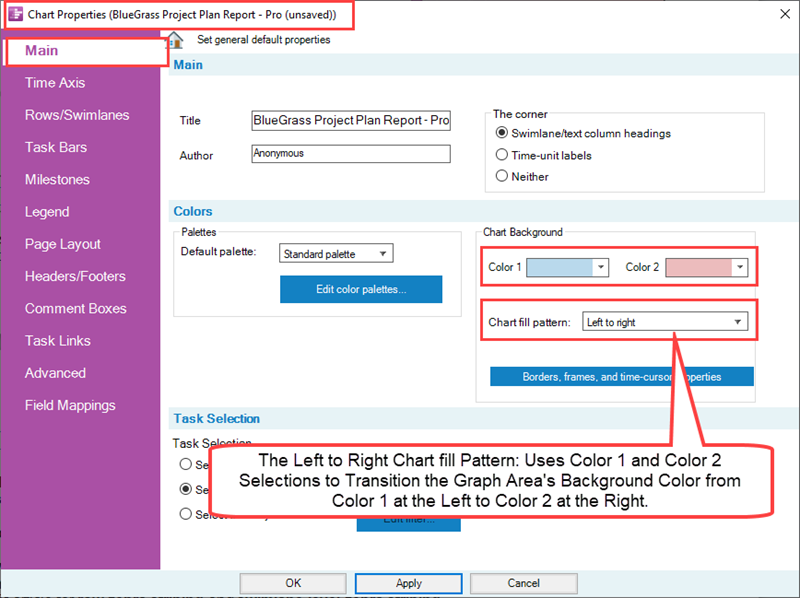Screen dimensions: 800x598
Task: Click the home icon beside Set general default properties
Action: coord(175,40)
